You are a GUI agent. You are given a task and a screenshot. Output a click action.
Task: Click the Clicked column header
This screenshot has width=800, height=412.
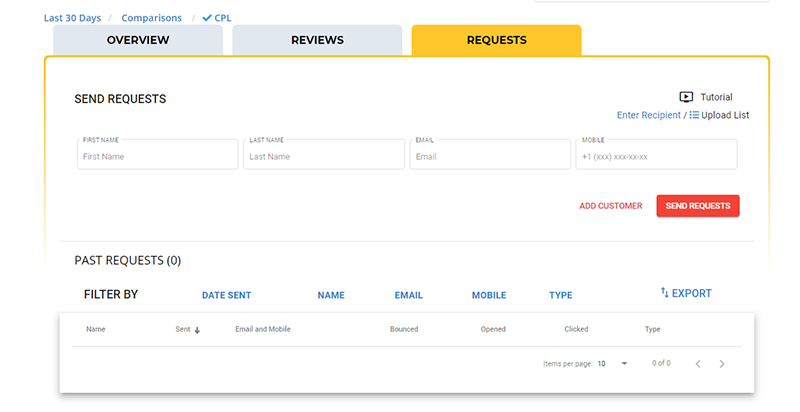(576, 329)
